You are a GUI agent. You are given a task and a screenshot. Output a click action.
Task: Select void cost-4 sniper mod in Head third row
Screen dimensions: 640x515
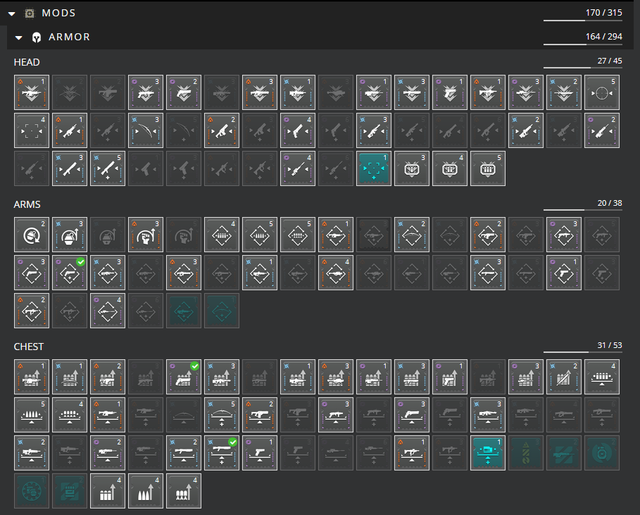point(298,168)
